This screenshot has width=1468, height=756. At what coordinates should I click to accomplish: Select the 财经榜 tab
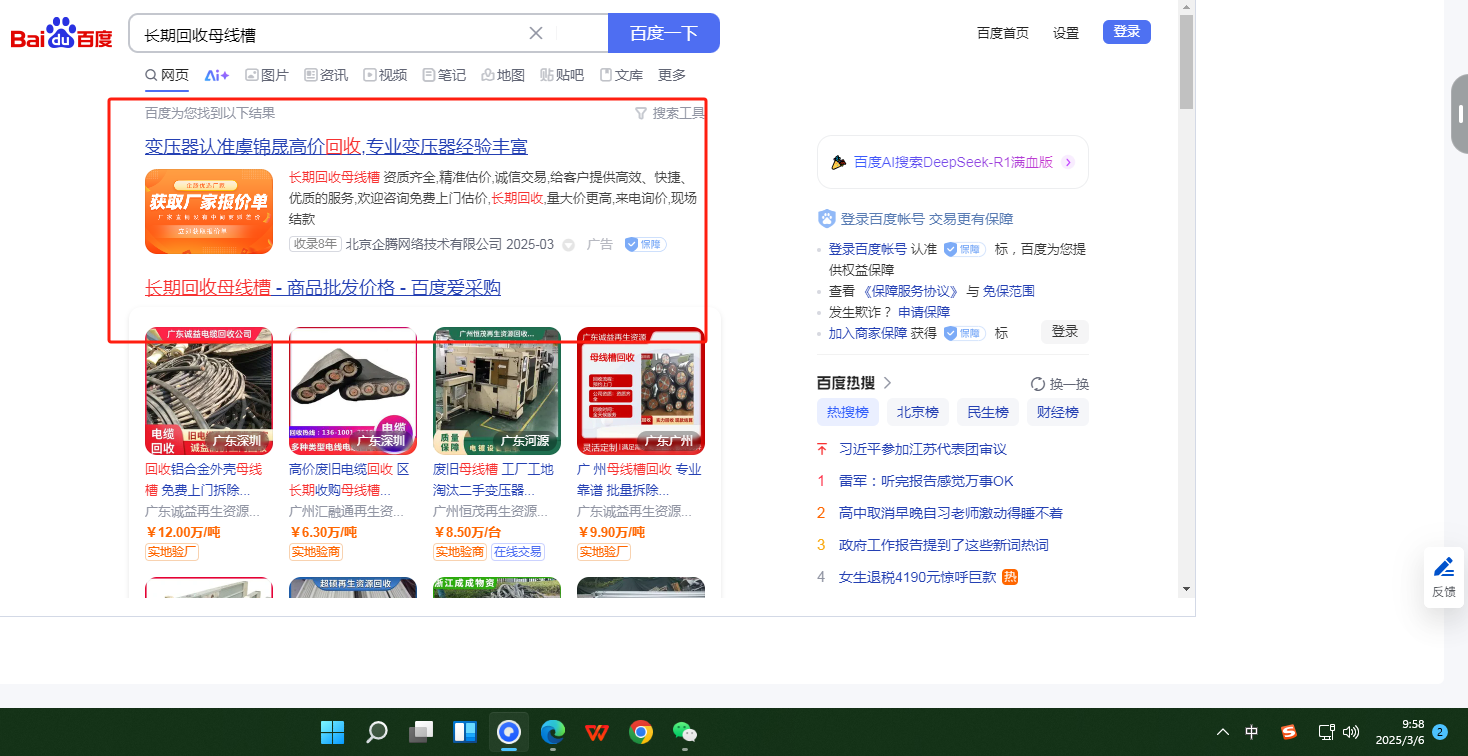click(1058, 412)
